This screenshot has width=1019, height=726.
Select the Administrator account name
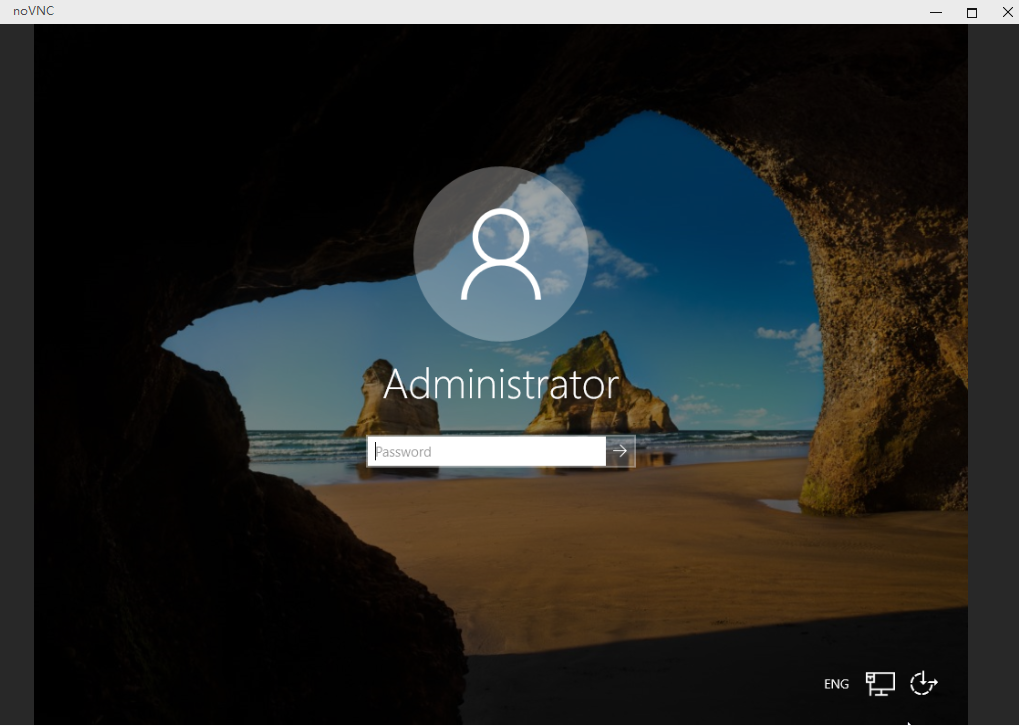pos(500,385)
